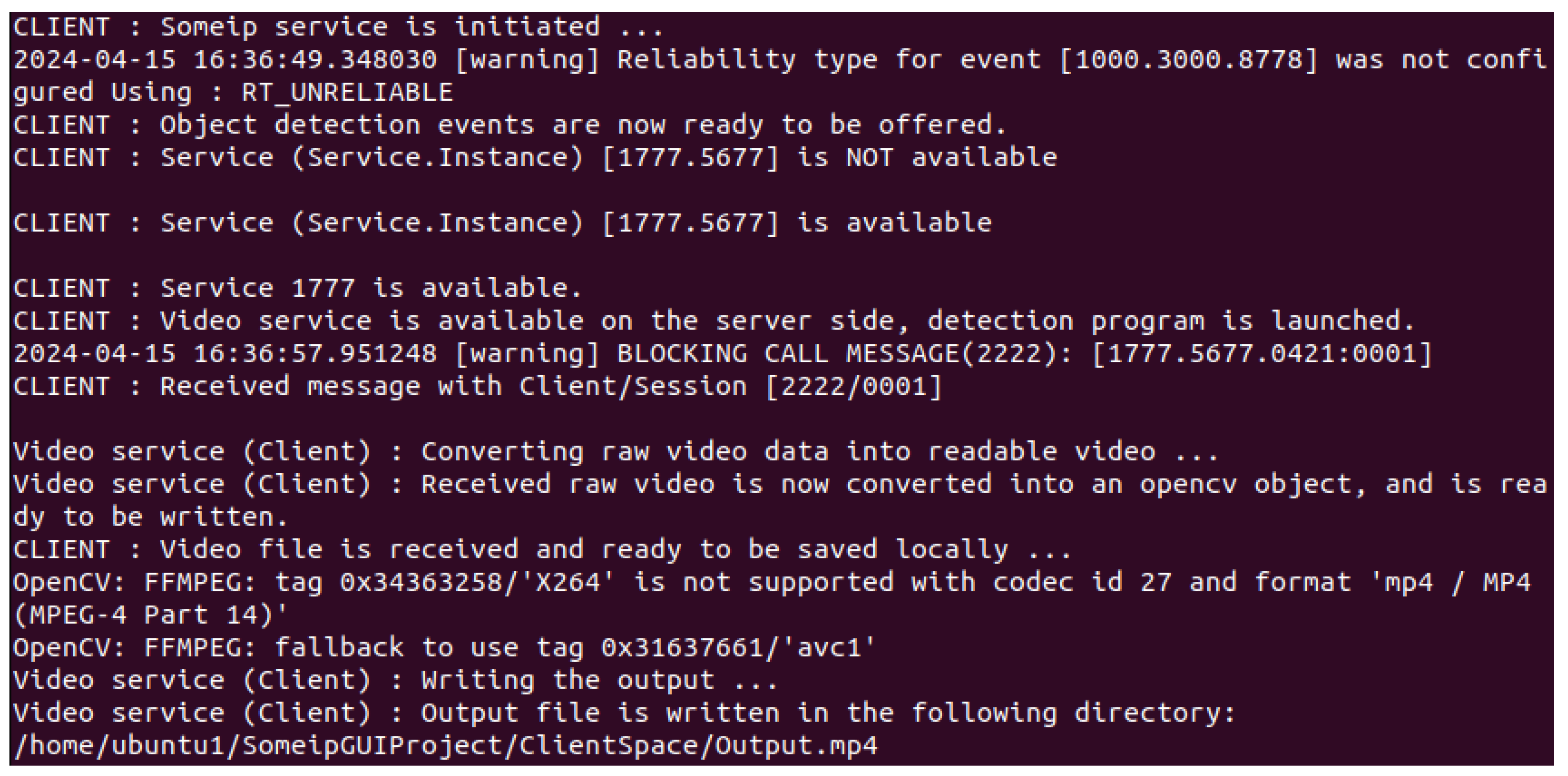Click the "detection program is launched" text
The width and height of the screenshot is (1568, 776).
(x=1170, y=321)
